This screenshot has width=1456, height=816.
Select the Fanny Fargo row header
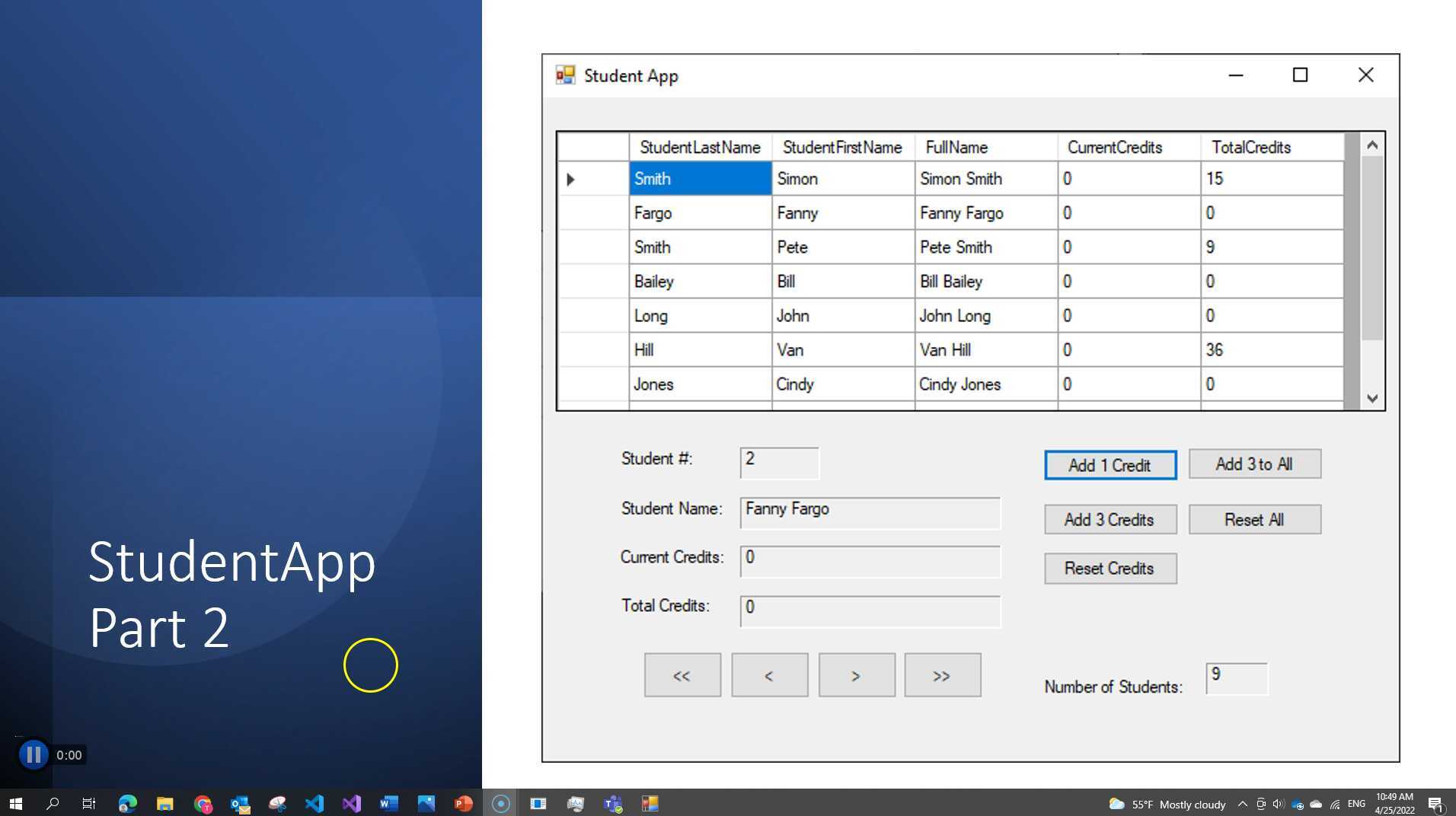(x=593, y=213)
